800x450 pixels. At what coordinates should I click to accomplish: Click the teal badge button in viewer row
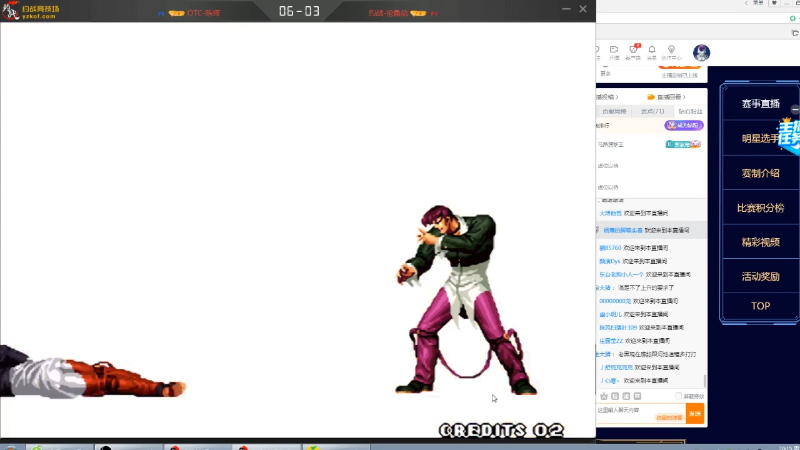point(683,144)
